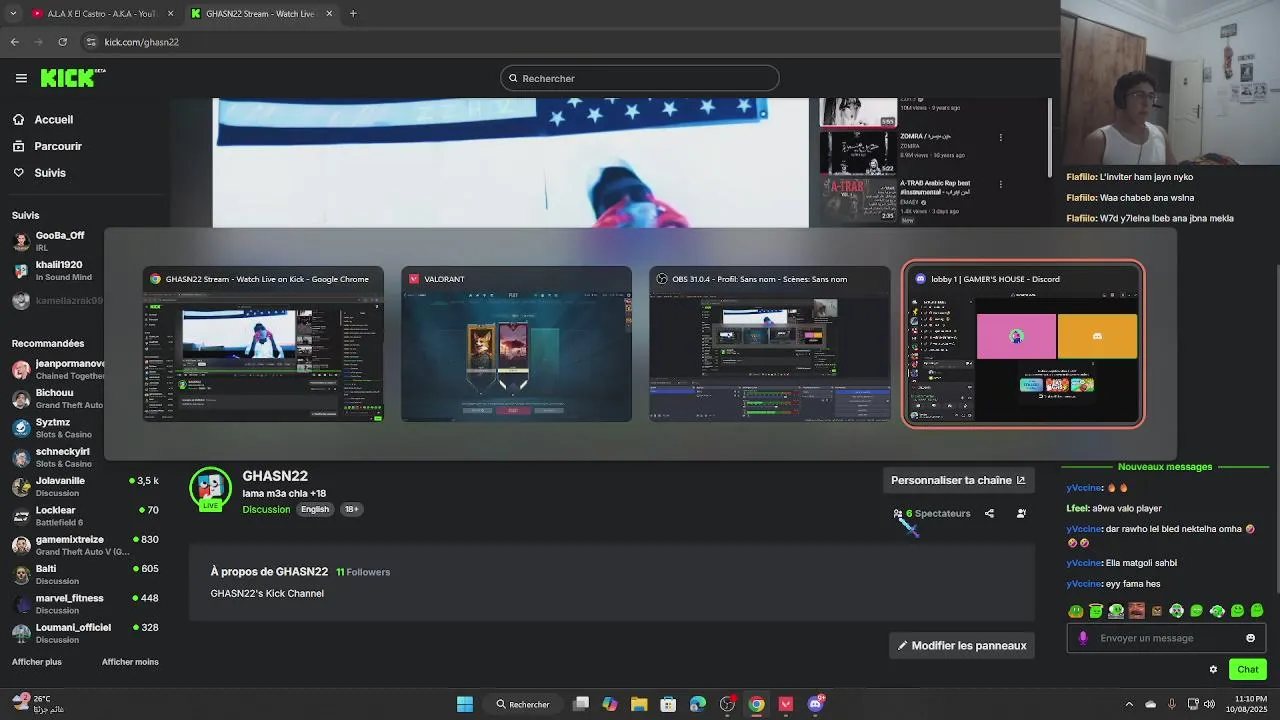This screenshot has width=1280, height=720.
Task: Open the Windows Start menu
Action: [x=465, y=704]
